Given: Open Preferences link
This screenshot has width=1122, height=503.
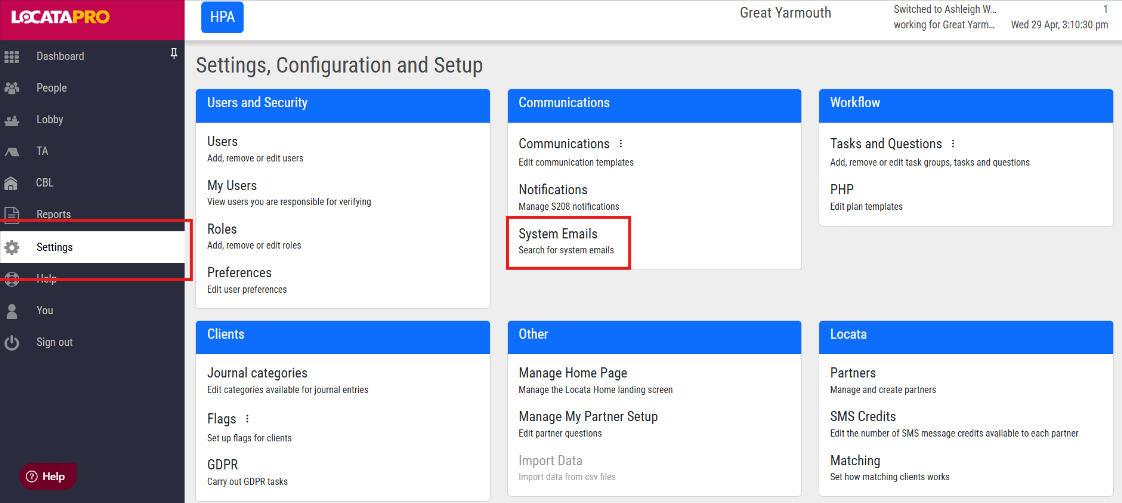Looking at the screenshot, I should [x=240, y=273].
